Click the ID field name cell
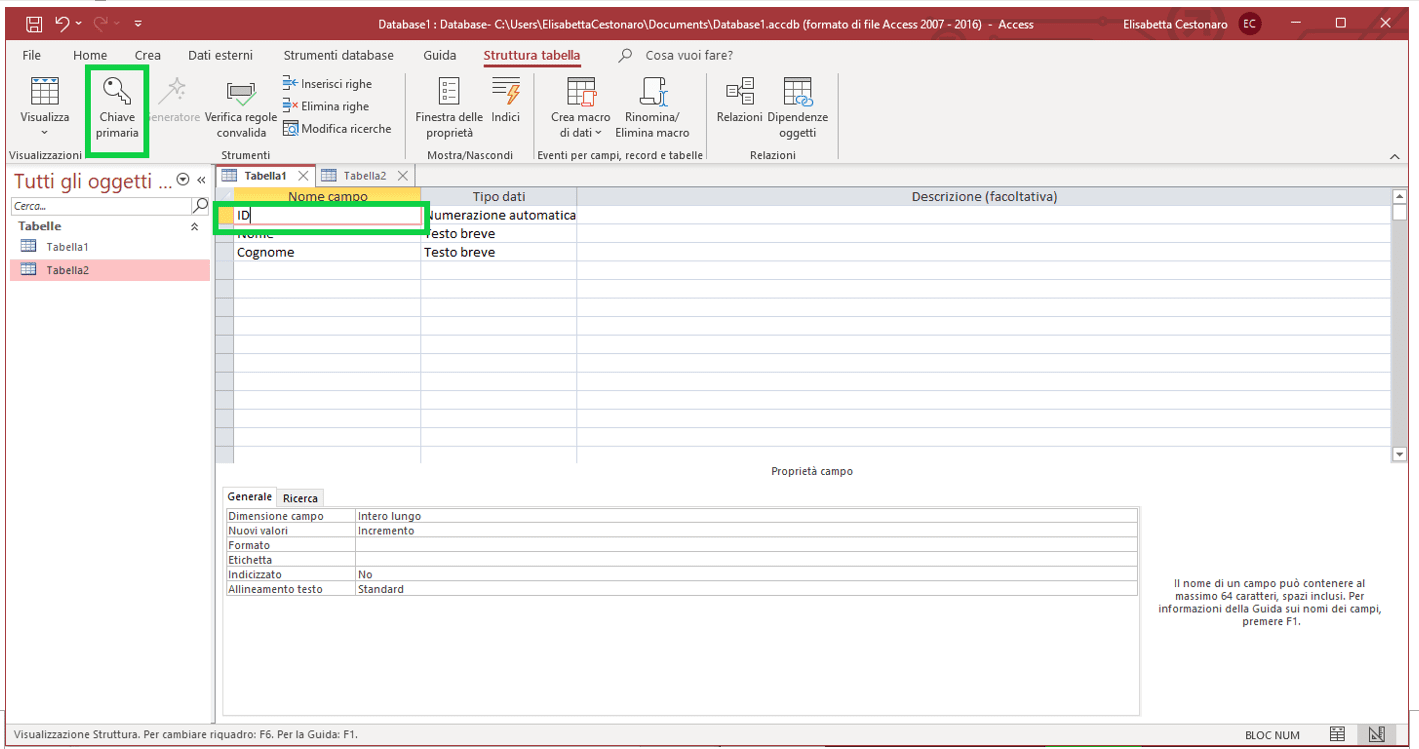Screen dimensions: 1419x749 click(x=327, y=215)
